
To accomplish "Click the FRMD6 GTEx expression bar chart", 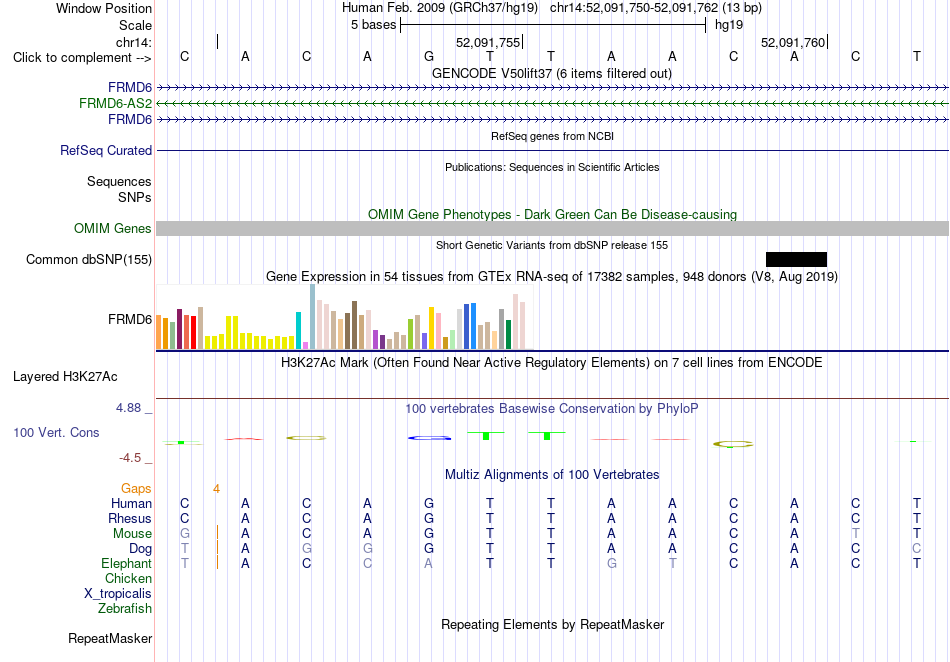I will (x=341, y=317).
